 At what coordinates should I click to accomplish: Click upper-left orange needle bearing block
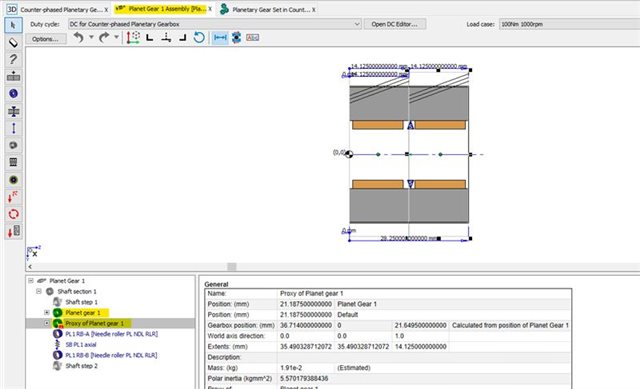(x=378, y=124)
